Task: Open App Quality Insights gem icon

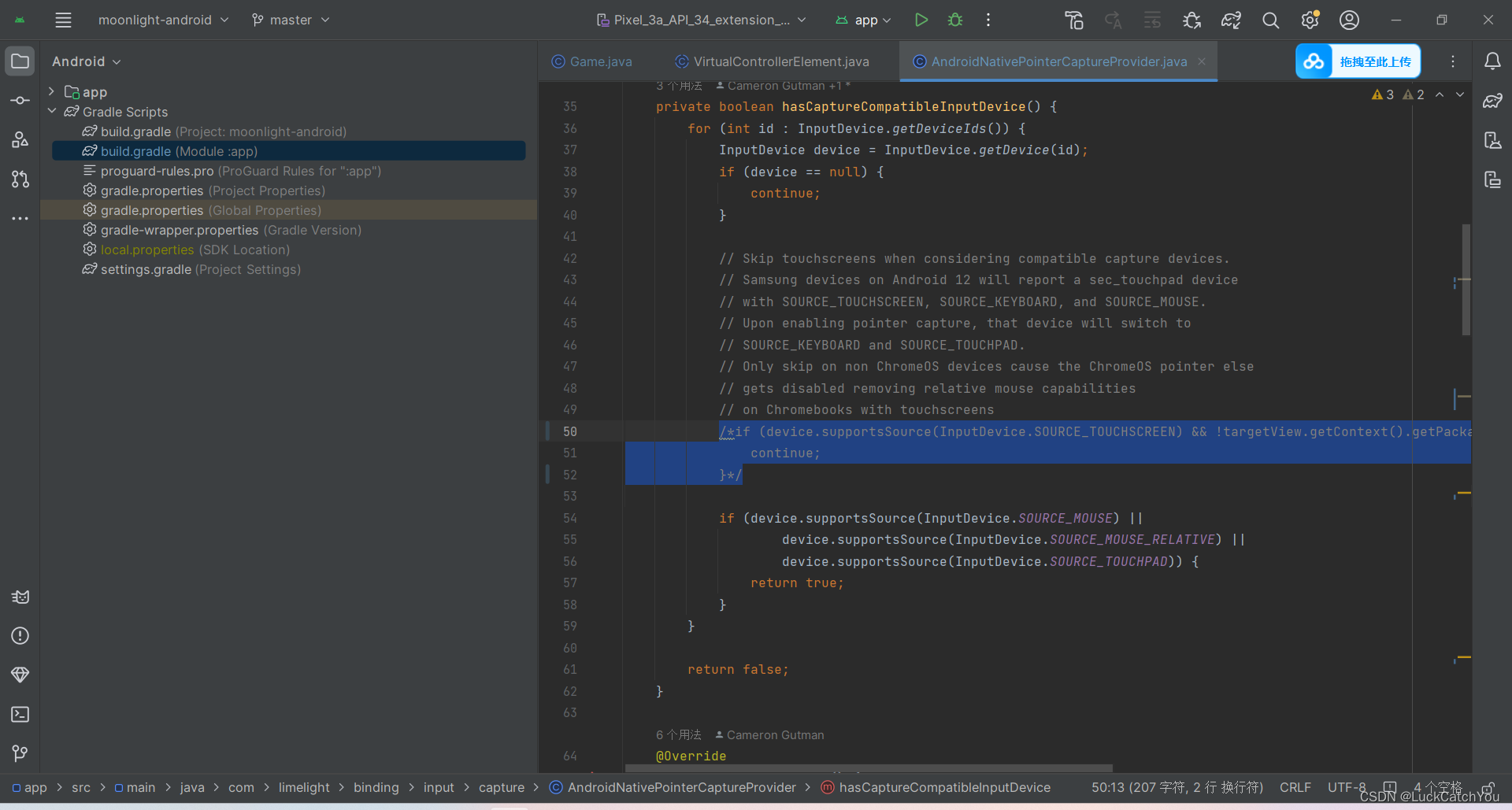Action: tap(20, 675)
